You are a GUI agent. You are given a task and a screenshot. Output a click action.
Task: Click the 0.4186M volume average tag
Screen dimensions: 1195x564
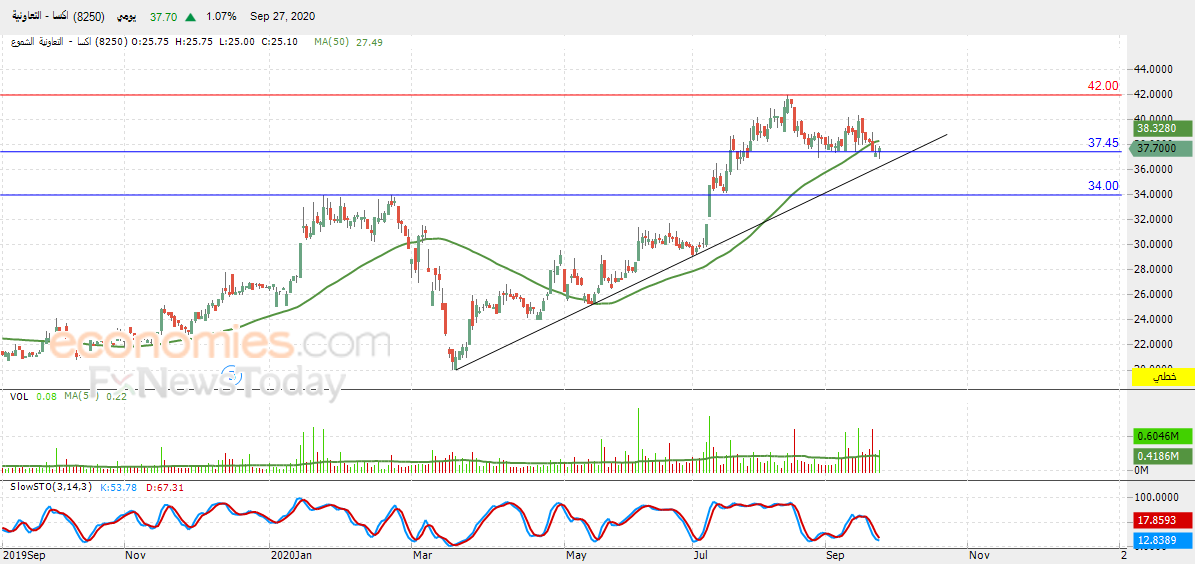1162,456
